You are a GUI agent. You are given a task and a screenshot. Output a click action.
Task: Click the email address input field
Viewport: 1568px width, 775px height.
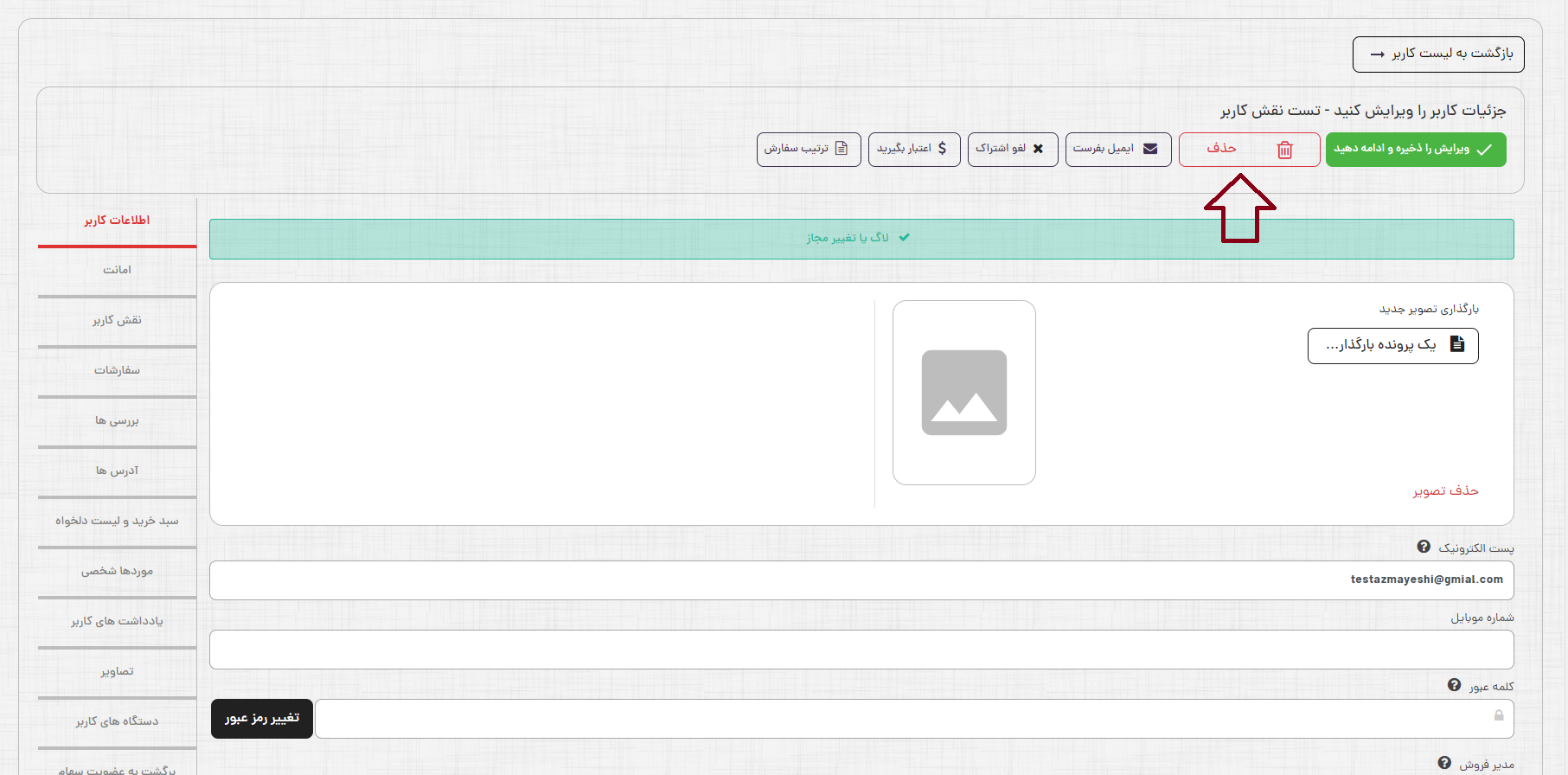point(861,580)
